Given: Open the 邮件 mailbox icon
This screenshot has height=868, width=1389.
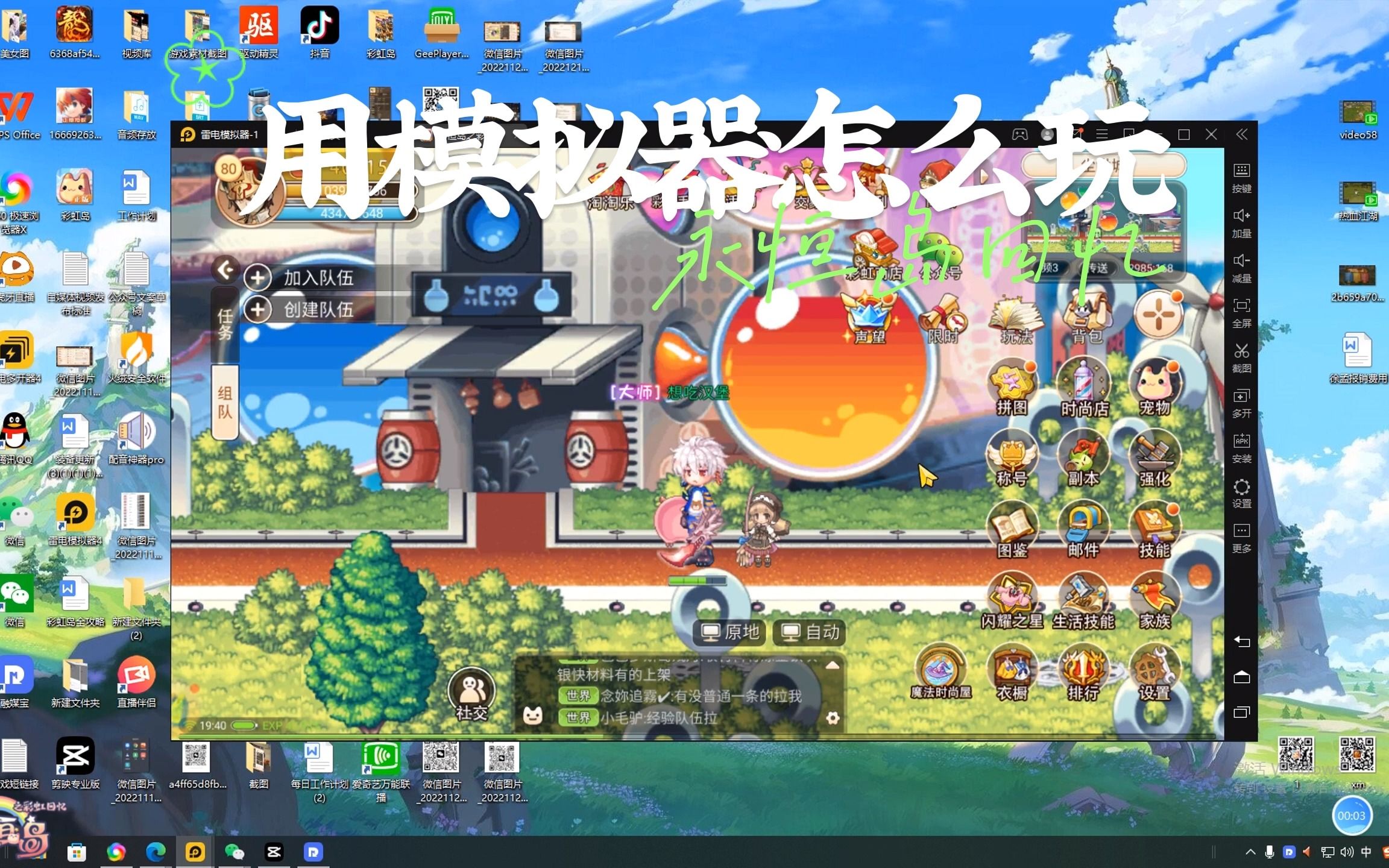Looking at the screenshot, I should point(1083,526).
